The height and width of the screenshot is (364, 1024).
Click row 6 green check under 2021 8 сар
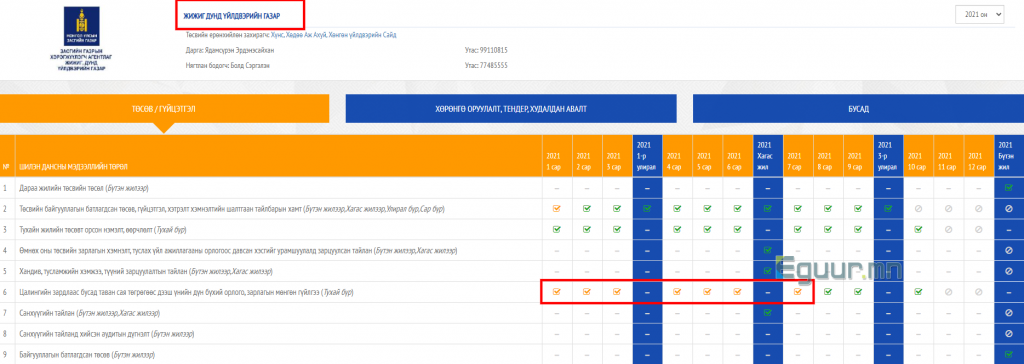(x=828, y=292)
